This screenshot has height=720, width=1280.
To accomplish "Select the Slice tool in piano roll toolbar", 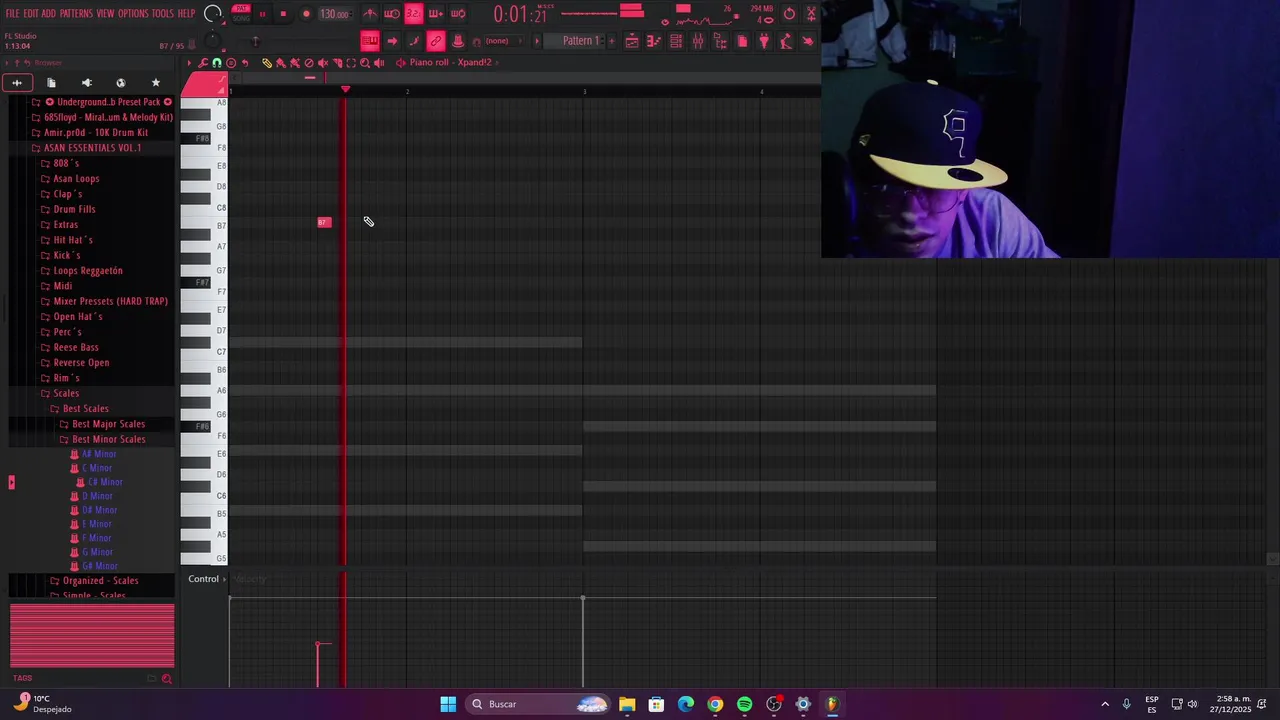I will click(x=337, y=63).
